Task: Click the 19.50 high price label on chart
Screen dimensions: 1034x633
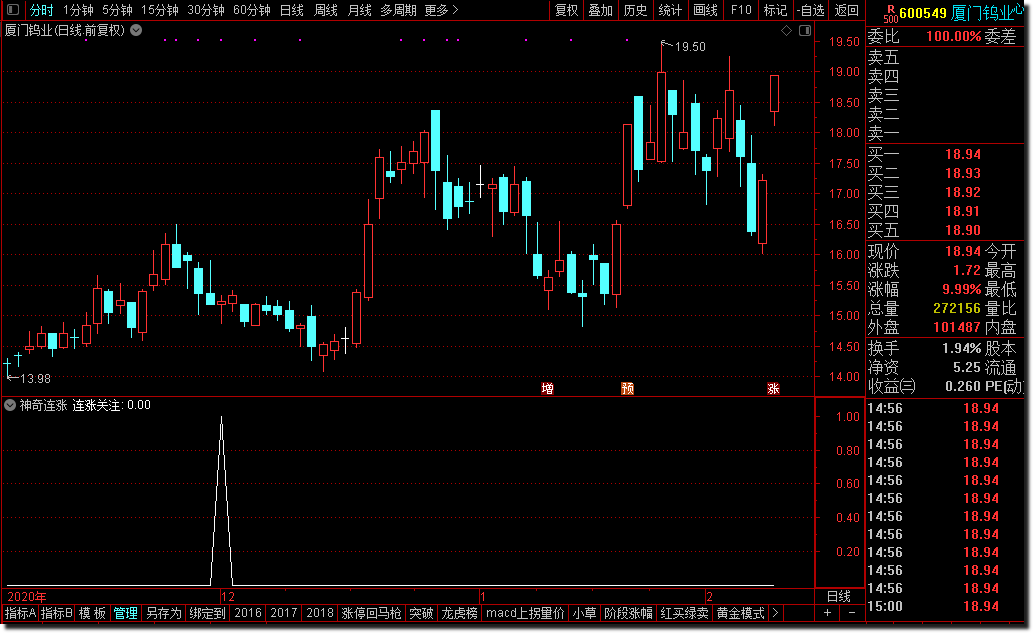Action: pos(690,47)
